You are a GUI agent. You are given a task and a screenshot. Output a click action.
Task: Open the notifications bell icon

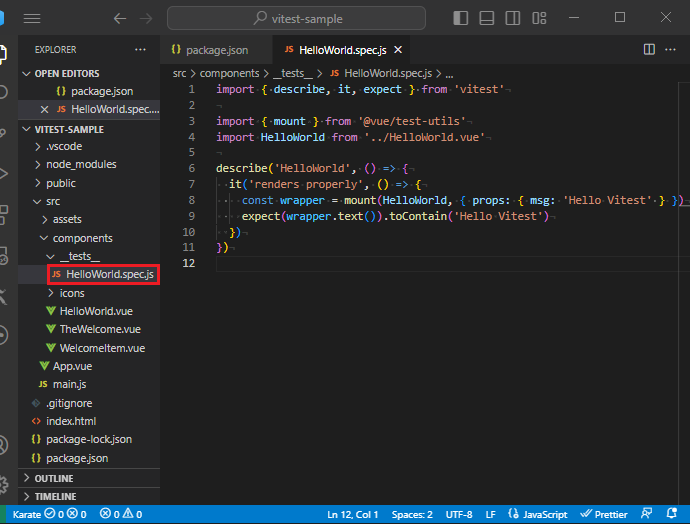point(672,513)
